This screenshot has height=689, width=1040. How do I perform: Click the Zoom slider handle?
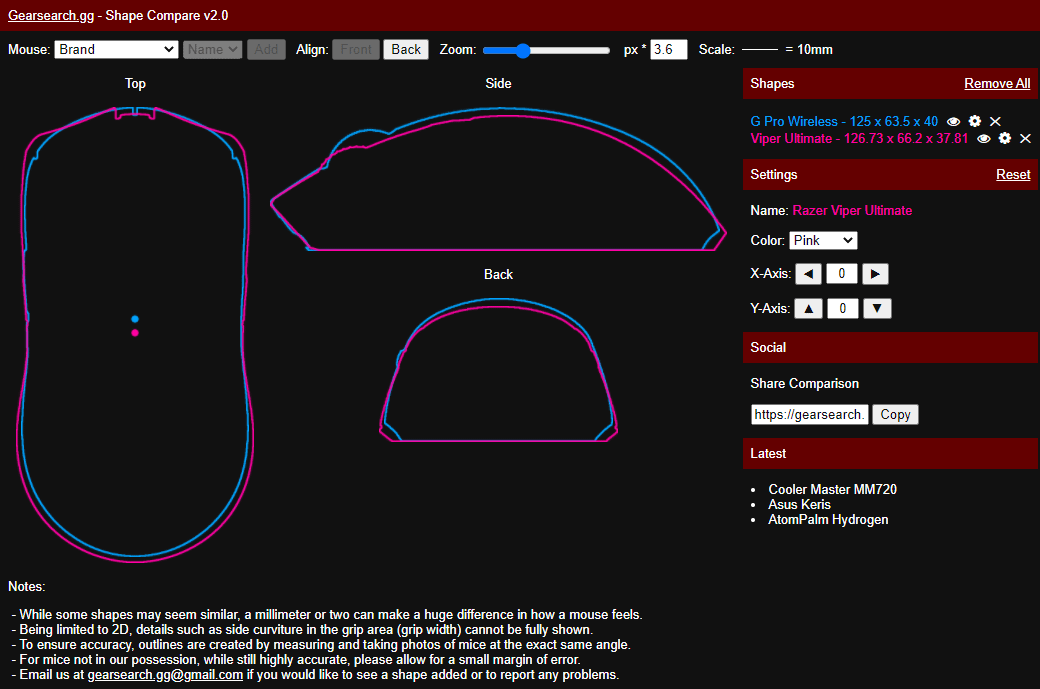523,50
